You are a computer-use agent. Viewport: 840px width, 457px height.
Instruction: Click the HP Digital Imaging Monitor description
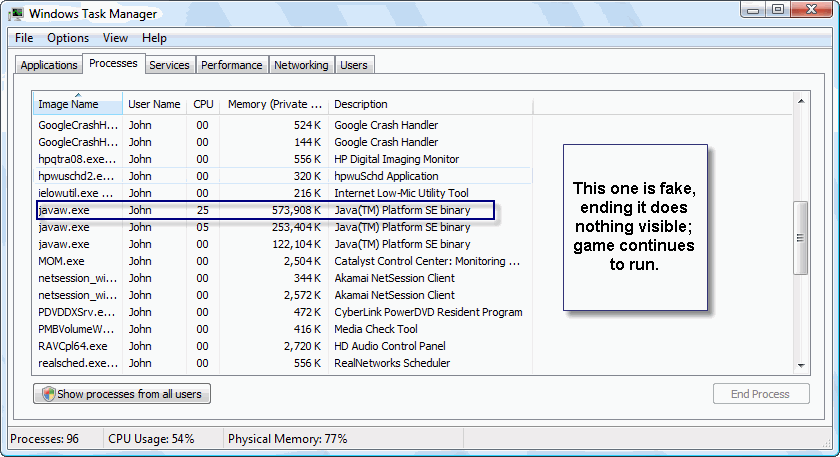396,159
